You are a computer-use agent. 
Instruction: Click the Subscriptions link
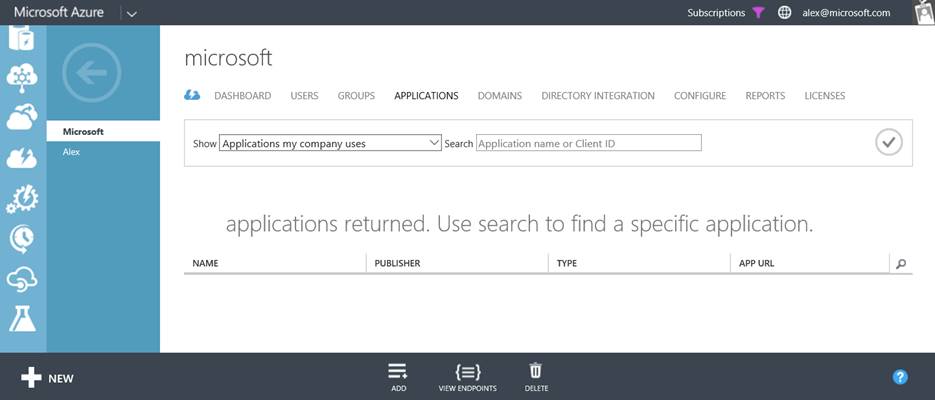point(716,13)
